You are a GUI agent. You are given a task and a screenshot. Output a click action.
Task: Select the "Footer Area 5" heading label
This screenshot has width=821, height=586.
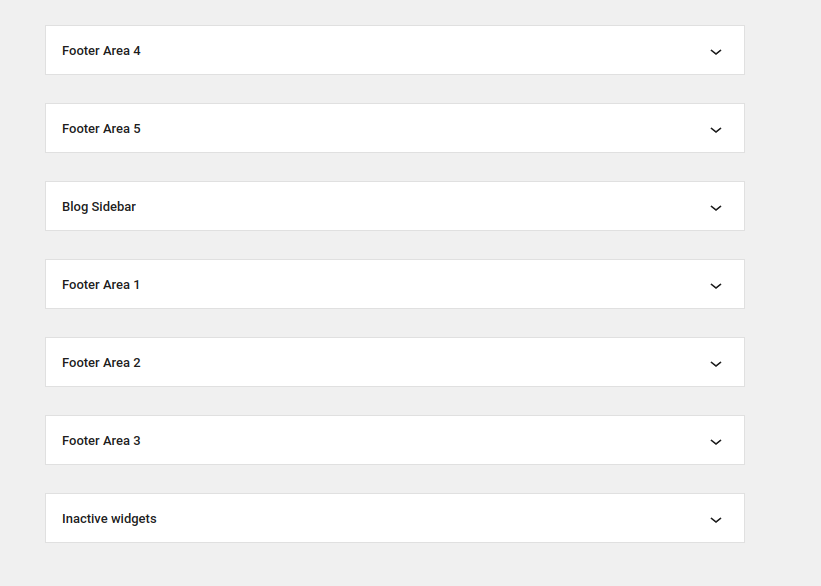point(101,129)
